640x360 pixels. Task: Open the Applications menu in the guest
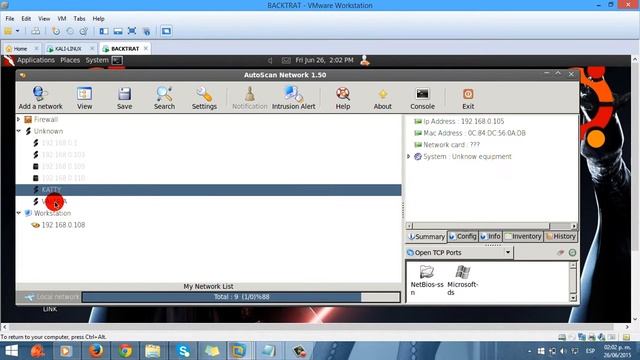36,60
